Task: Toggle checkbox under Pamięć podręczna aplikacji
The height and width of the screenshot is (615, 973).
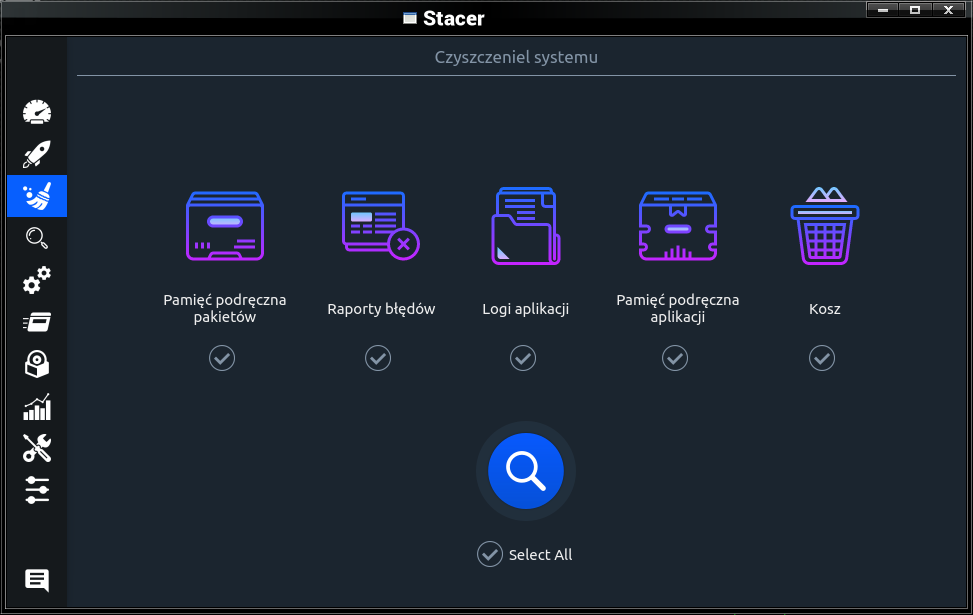Action: click(675, 358)
